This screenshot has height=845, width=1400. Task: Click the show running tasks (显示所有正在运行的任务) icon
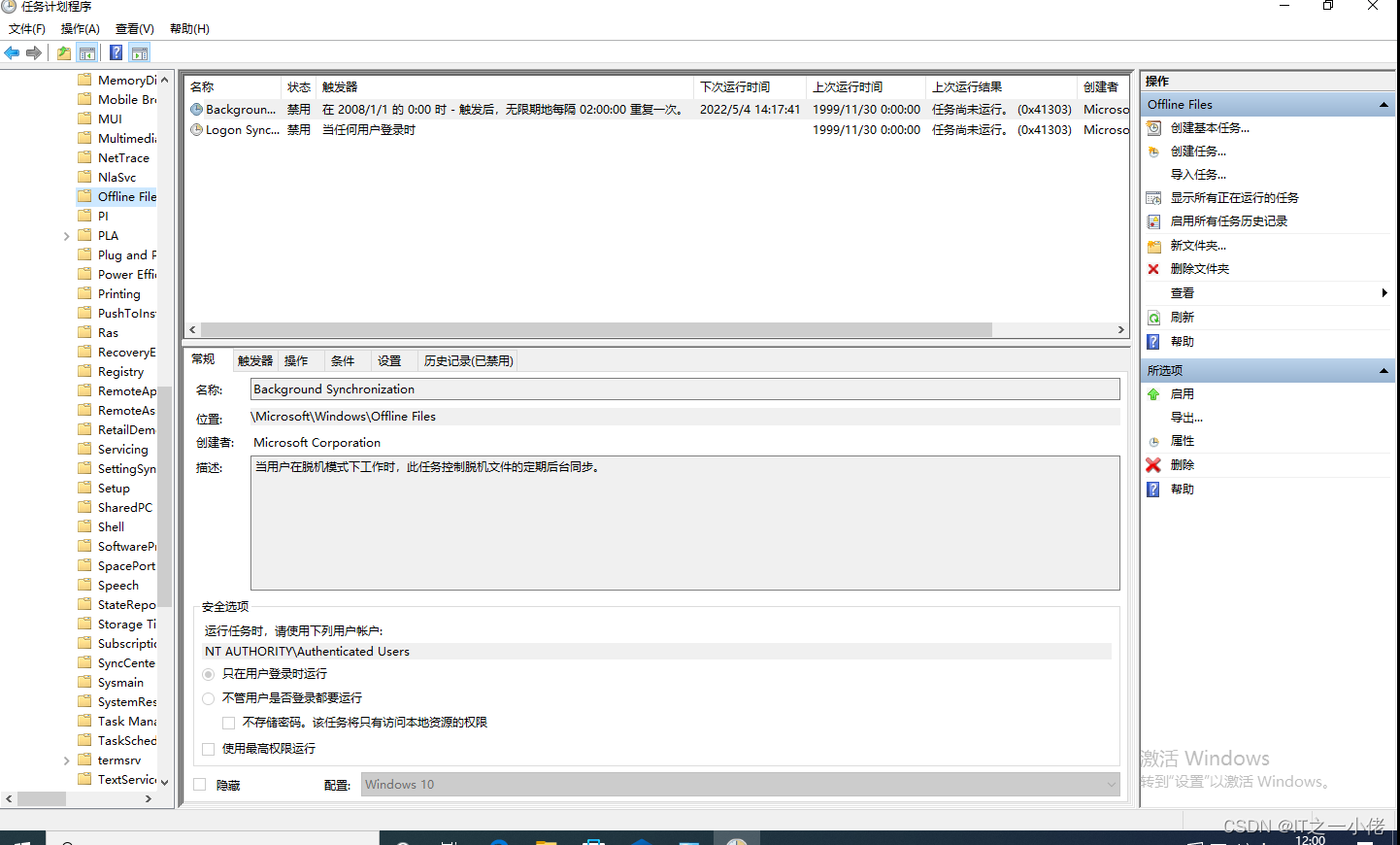click(1153, 198)
